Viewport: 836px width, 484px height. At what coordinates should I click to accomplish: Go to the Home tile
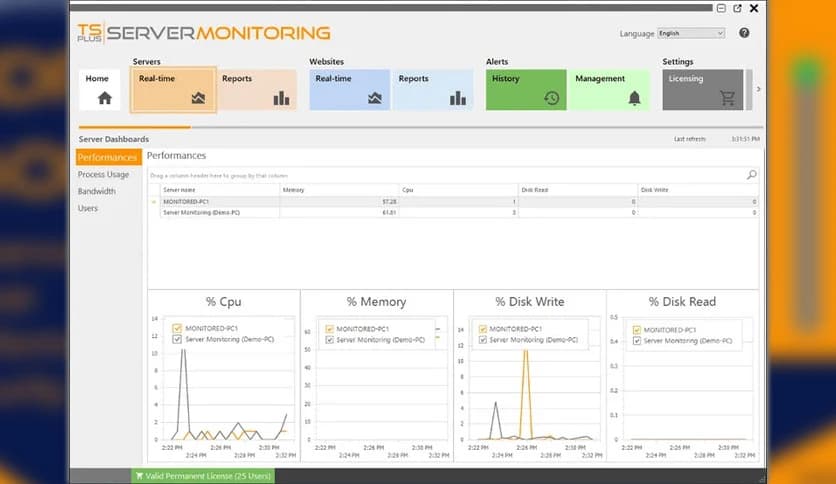100,90
